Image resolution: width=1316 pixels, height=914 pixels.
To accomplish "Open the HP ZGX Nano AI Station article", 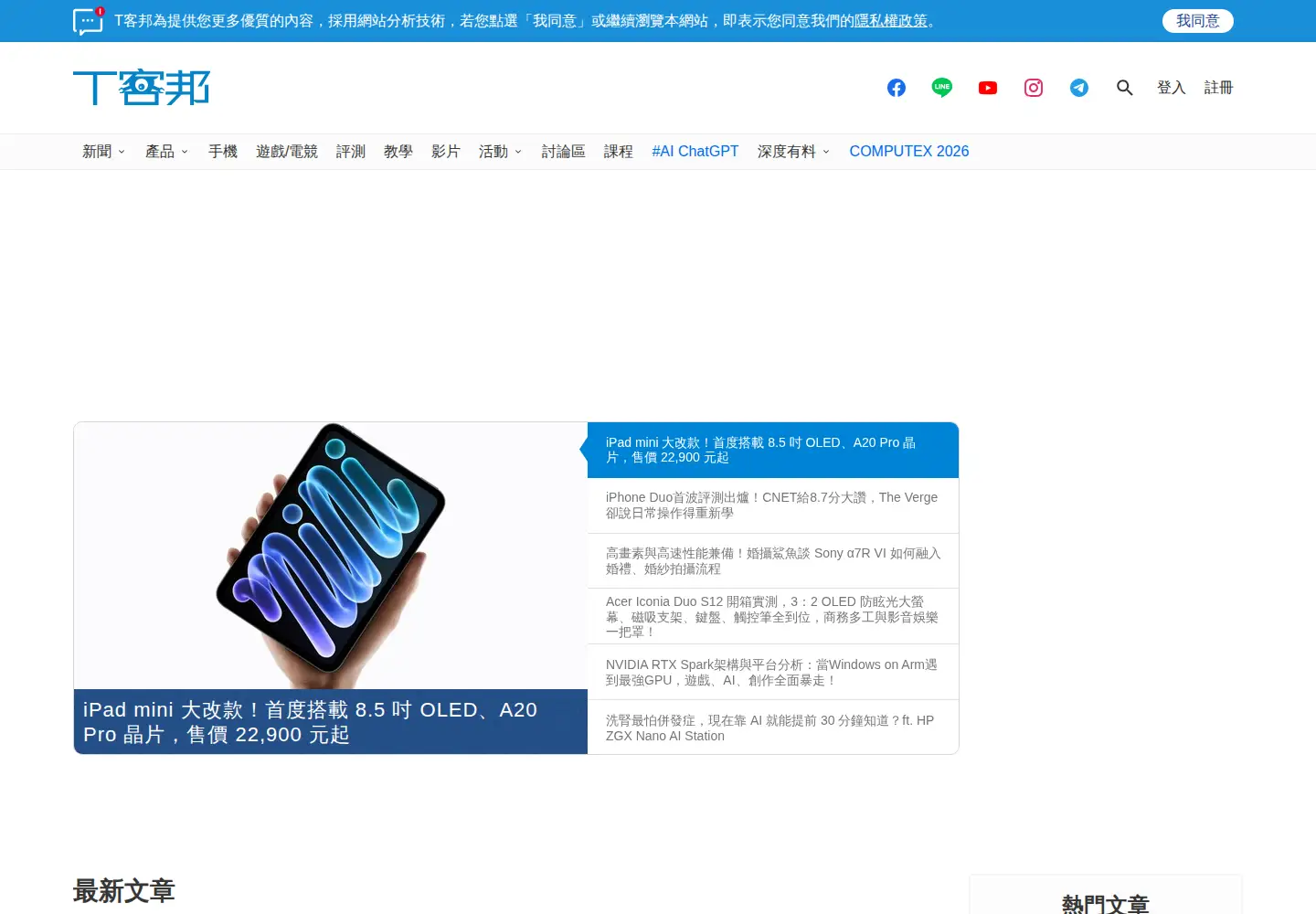I will pyautogui.click(x=773, y=728).
